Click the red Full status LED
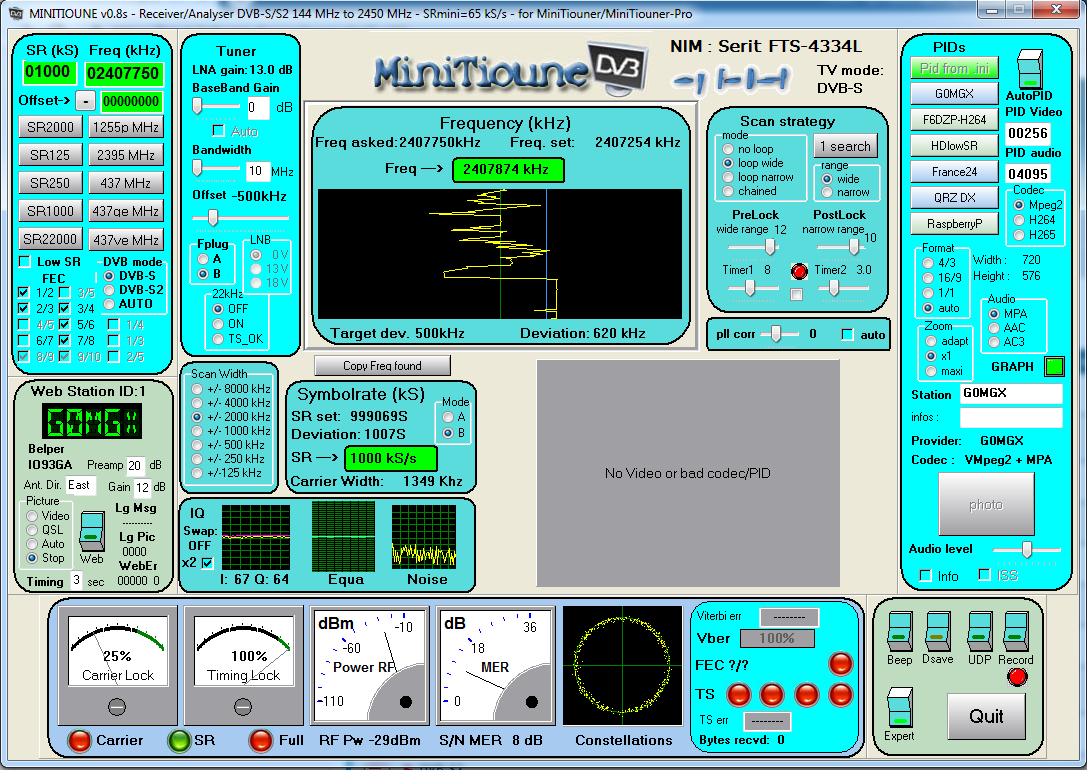The height and width of the screenshot is (770, 1087). pos(261,740)
